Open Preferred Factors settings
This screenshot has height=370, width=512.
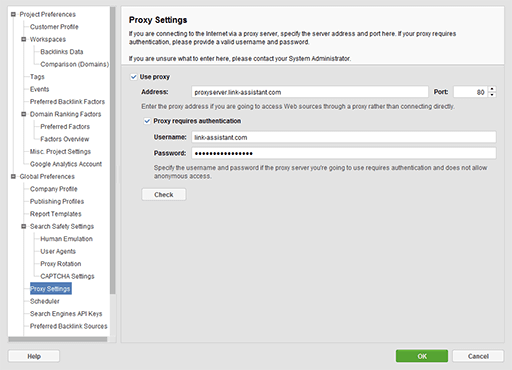pyautogui.click(x=65, y=127)
